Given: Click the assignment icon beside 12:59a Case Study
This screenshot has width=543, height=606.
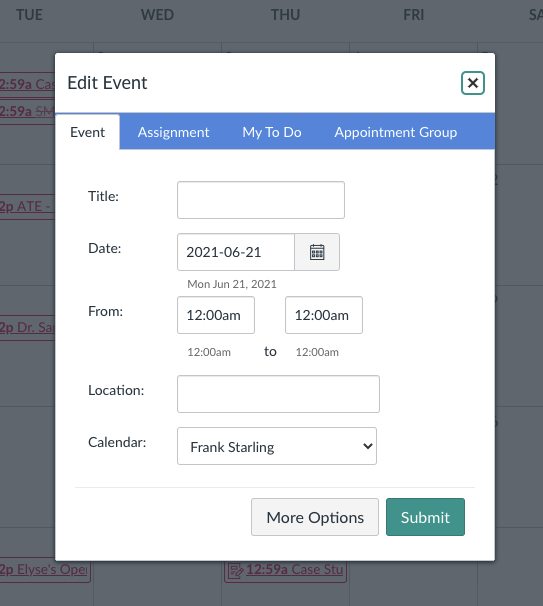Looking at the screenshot, I should tap(235, 570).
